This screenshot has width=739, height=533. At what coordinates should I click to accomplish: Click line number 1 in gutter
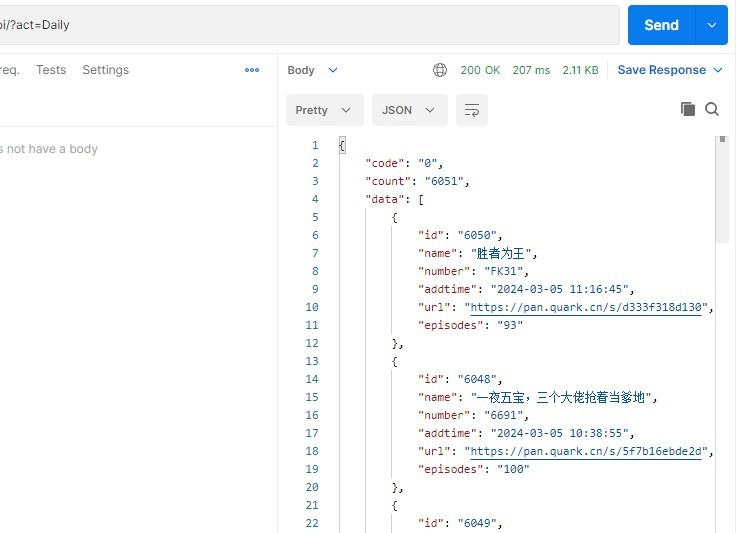click(x=315, y=145)
